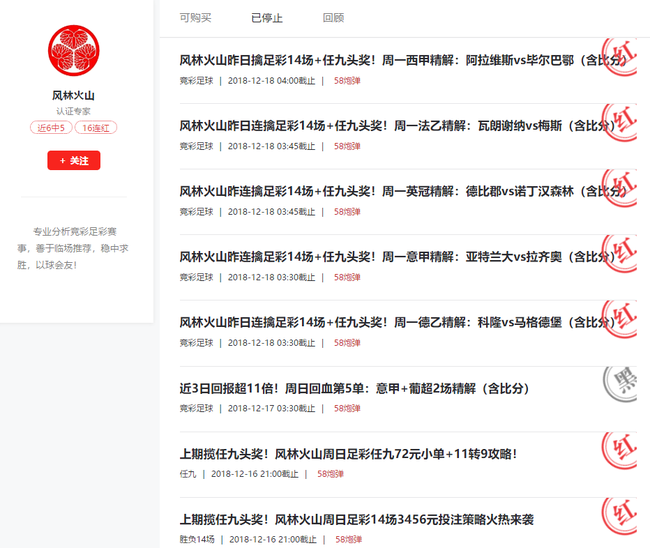Open the 瓦朗谢纳vs梅斯 法乙 article
Viewport: 650px width, 548px height.
(397, 126)
